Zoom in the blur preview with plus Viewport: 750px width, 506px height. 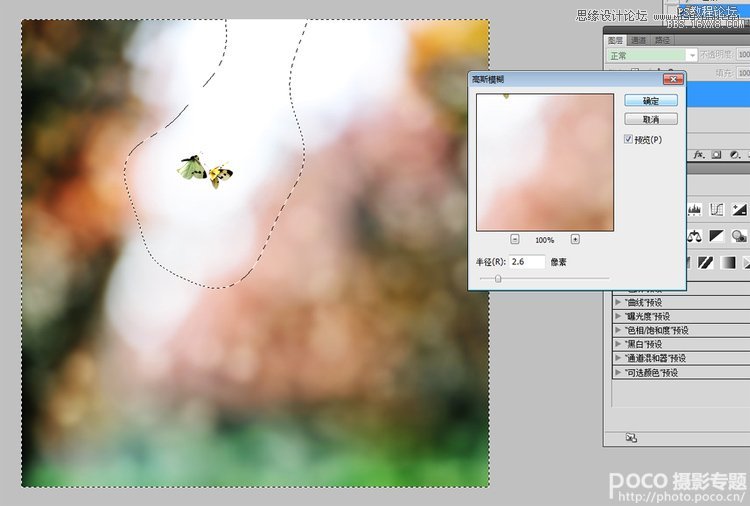click(x=575, y=239)
